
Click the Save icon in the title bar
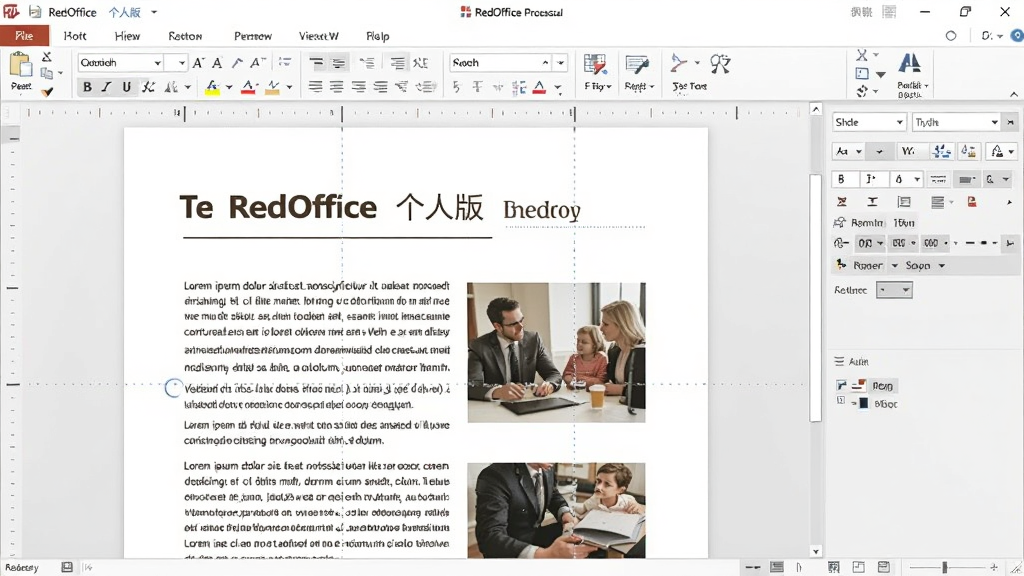(x=35, y=12)
